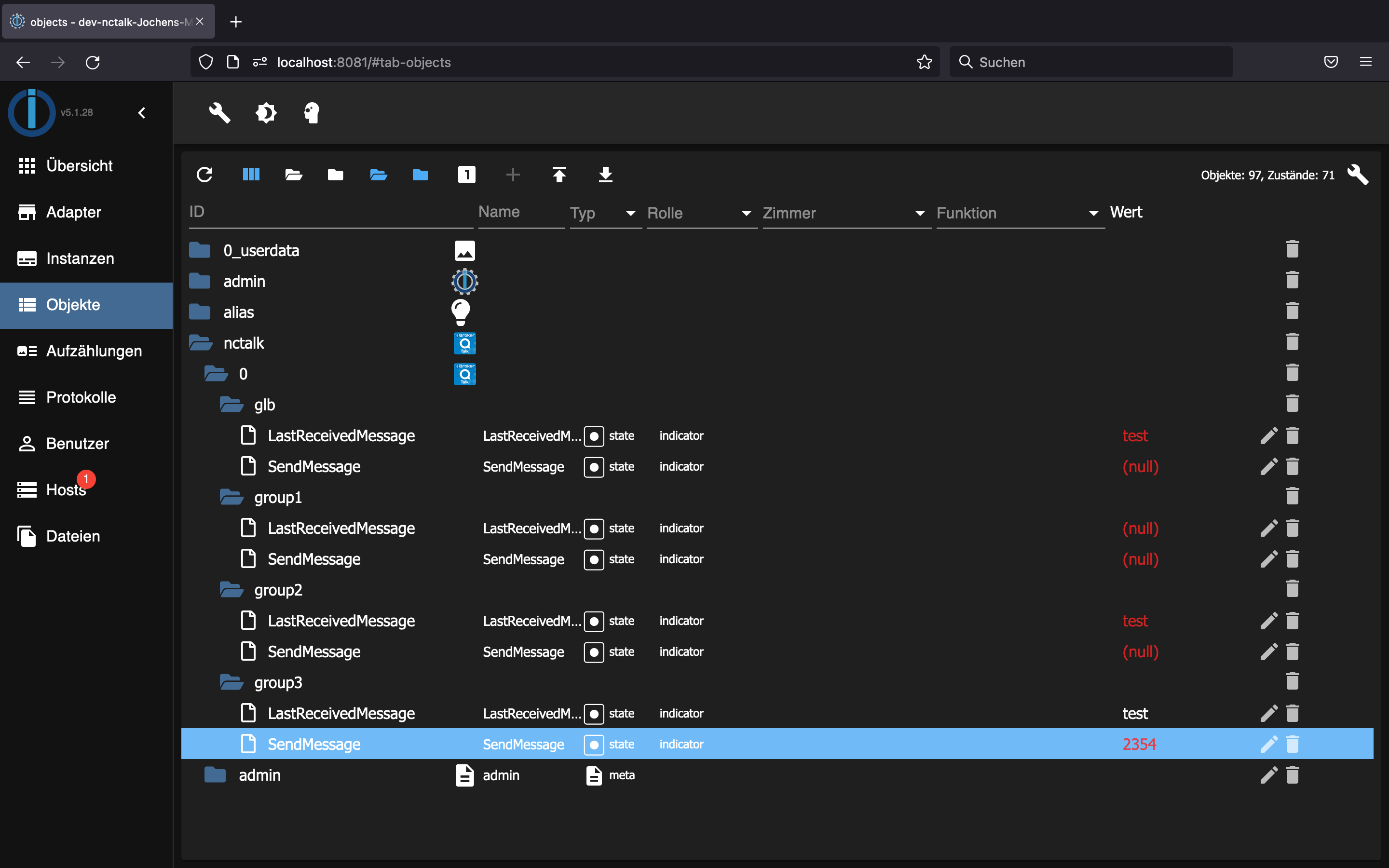Toggle states view numbered icon
Viewport: 1389px width, 868px height.
coord(466,175)
